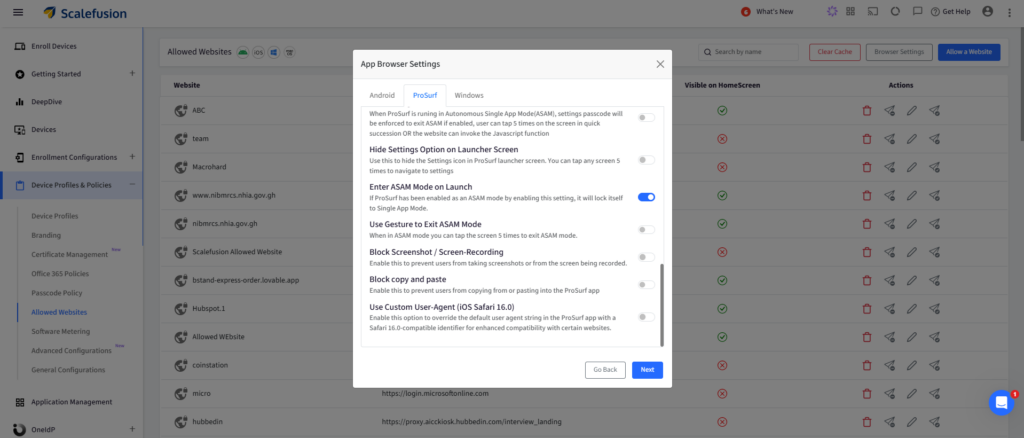The image size is (1024, 438).
Task: Open the live chat widget bubble
Action: click(x=1000, y=403)
